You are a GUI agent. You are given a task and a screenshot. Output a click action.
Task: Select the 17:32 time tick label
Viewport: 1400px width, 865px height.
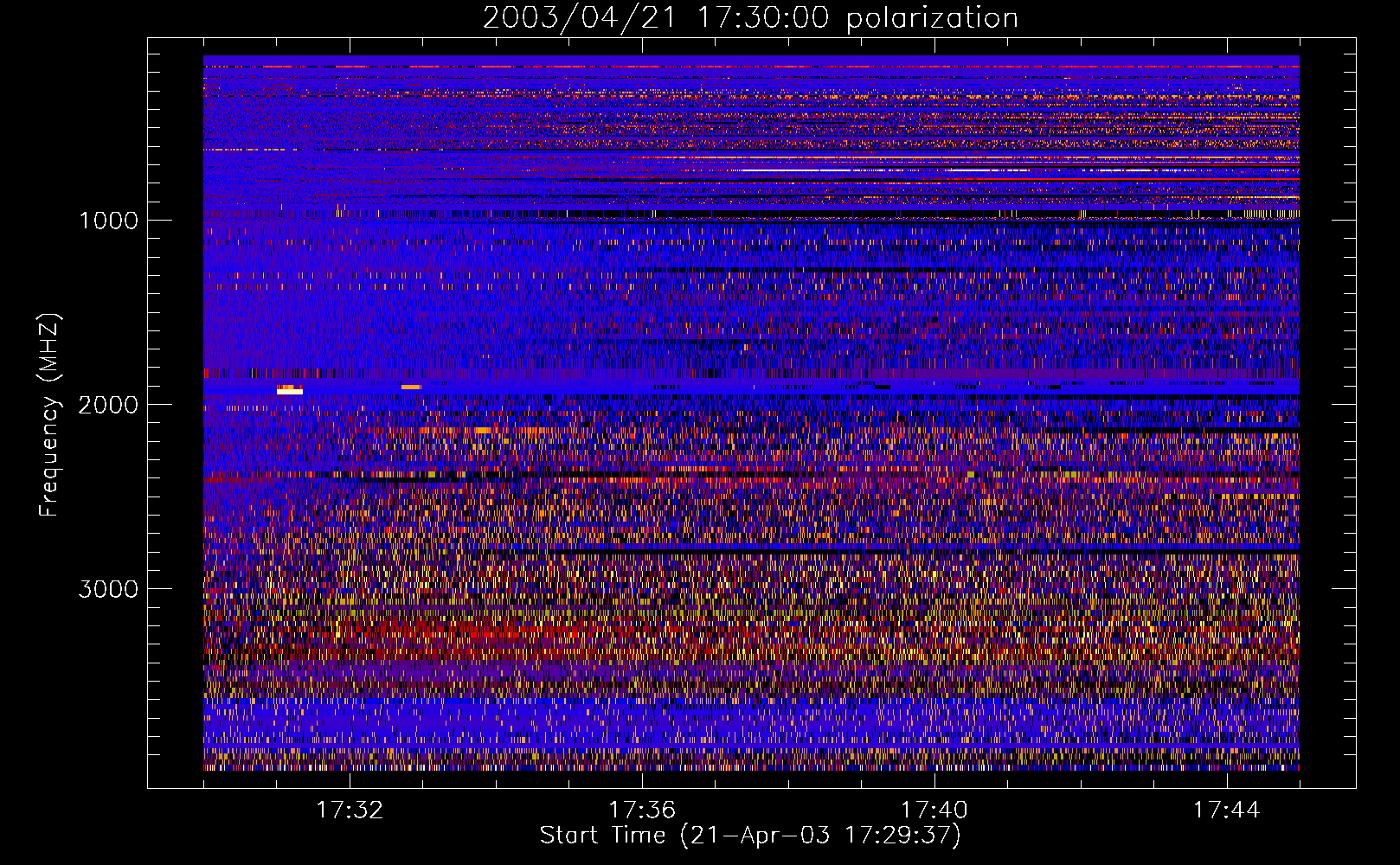click(350, 811)
